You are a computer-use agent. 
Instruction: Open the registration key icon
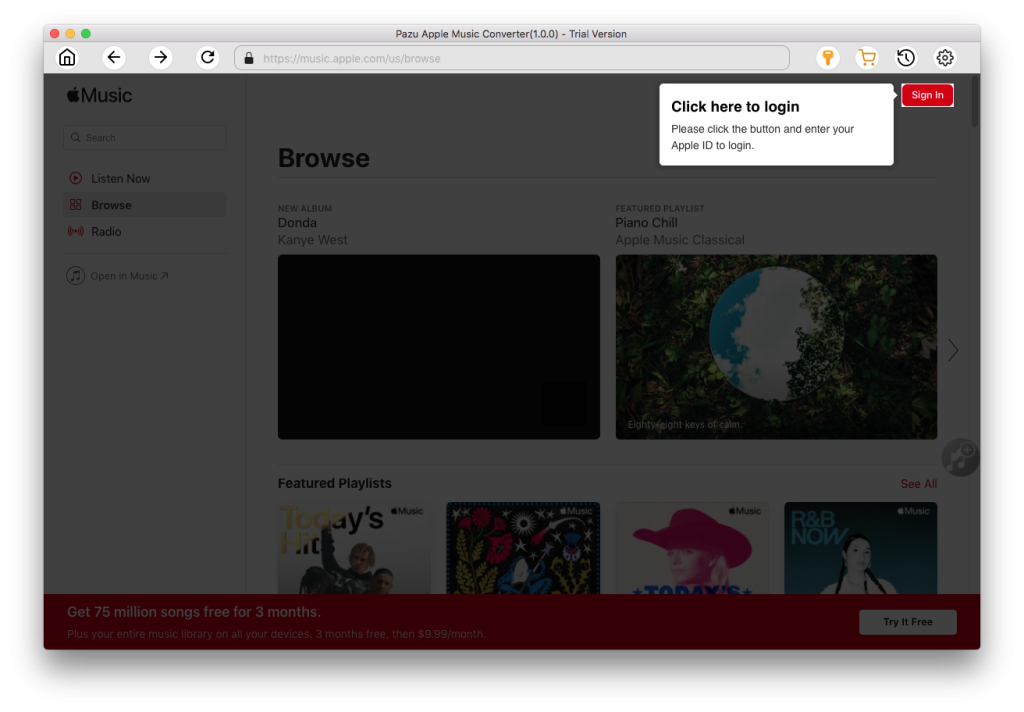coord(827,58)
